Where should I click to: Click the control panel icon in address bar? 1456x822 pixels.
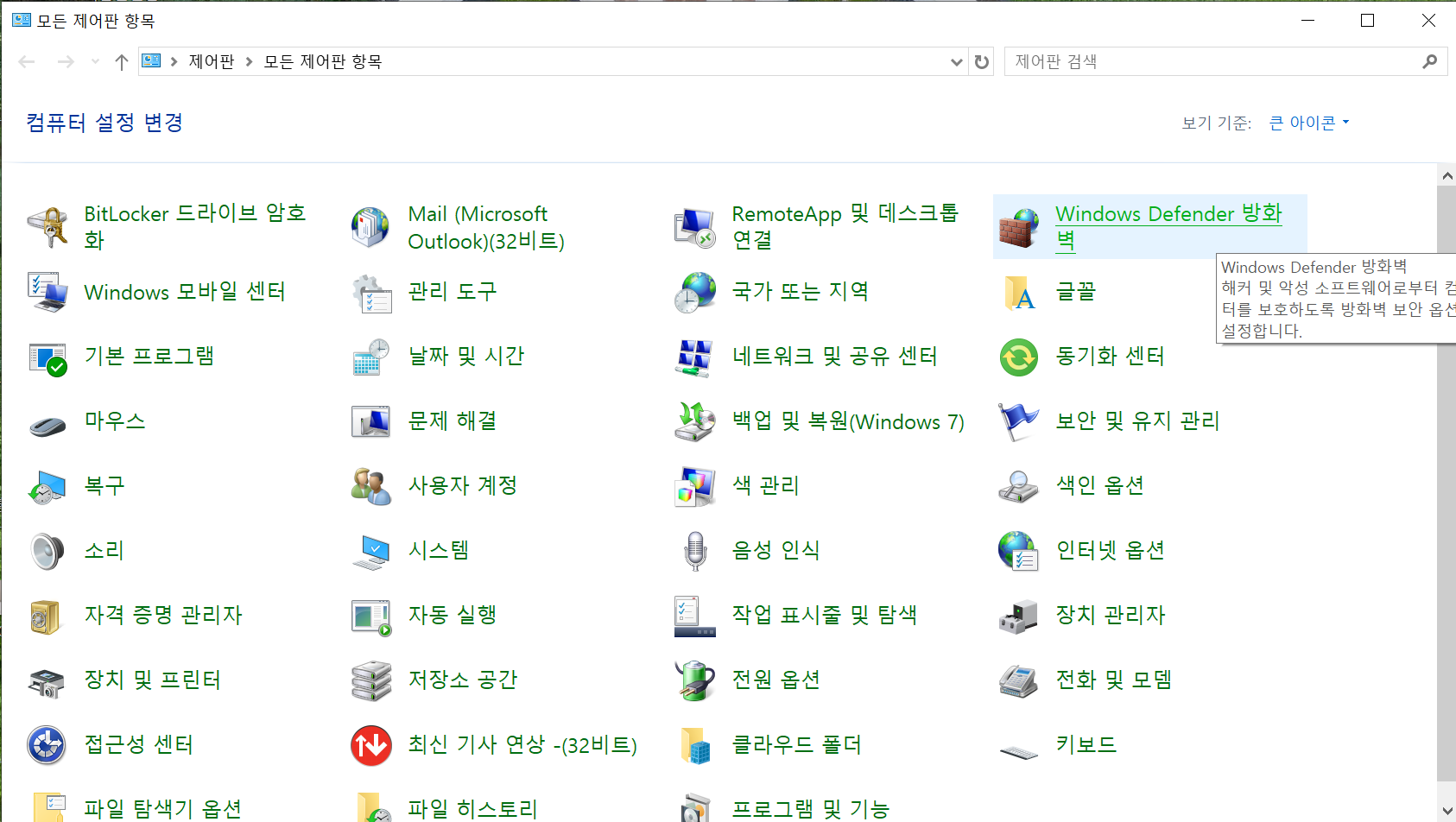click(x=151, y=61)
